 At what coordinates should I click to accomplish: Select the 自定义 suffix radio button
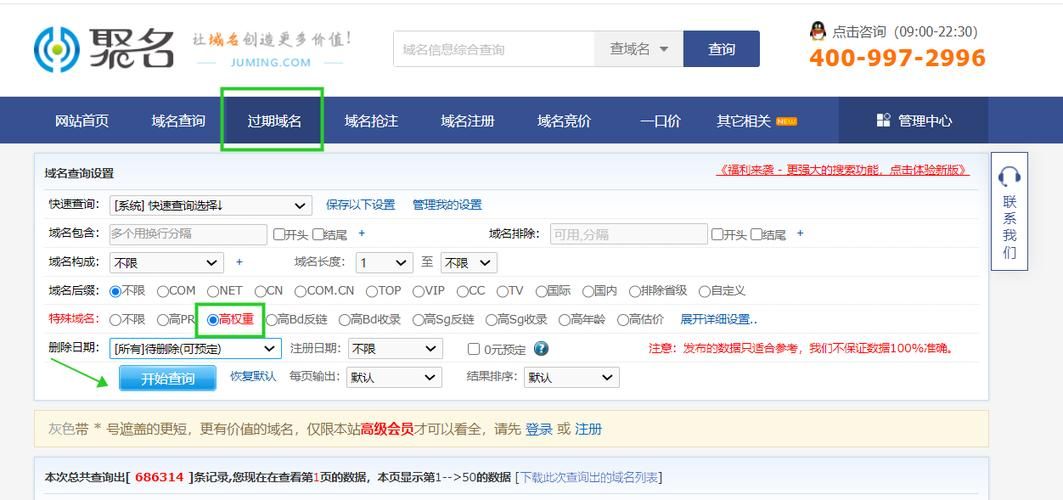[704, 291]
